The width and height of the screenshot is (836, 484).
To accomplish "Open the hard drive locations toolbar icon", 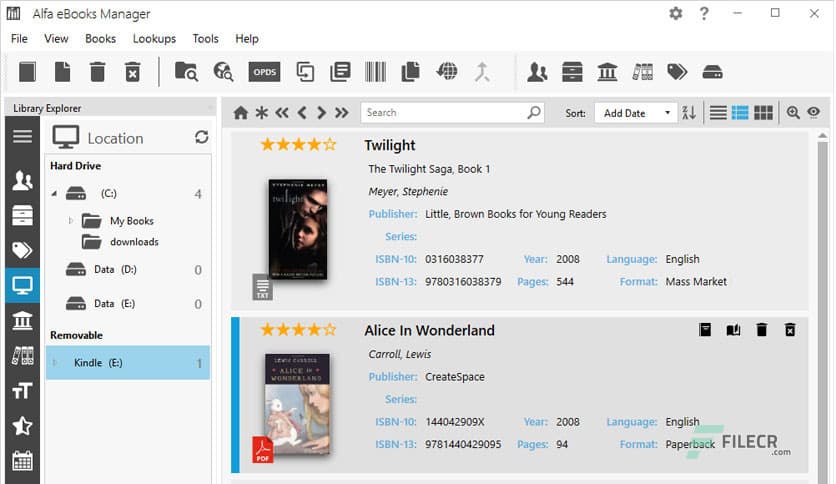I will pyautogui.click(x=712, y=72).
